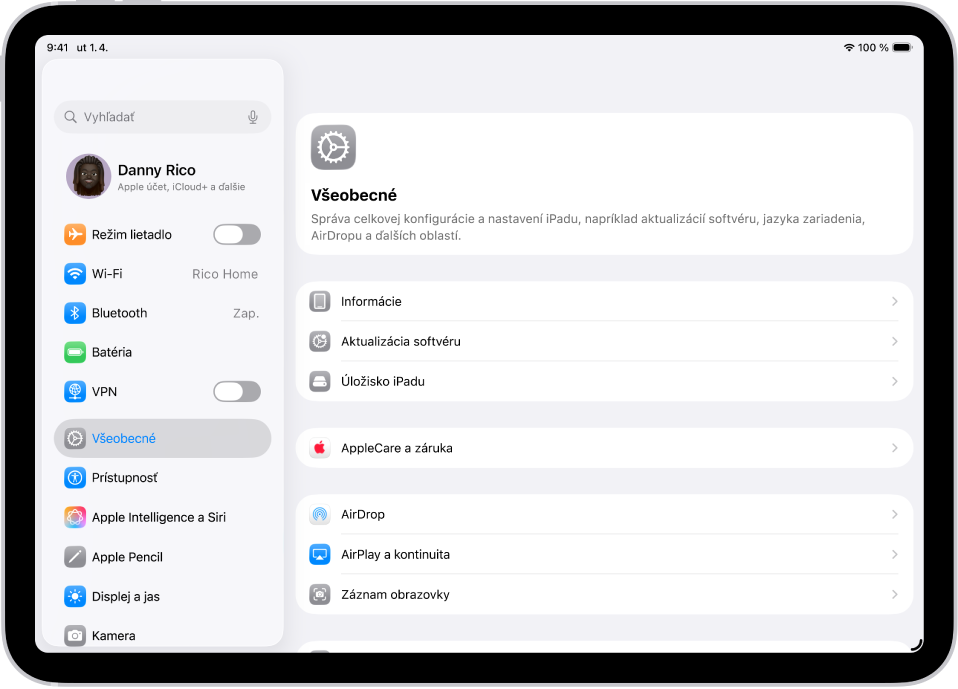Tap the 9:41 clock in status bar
The image size is (958, 689).
coord(57,48)
